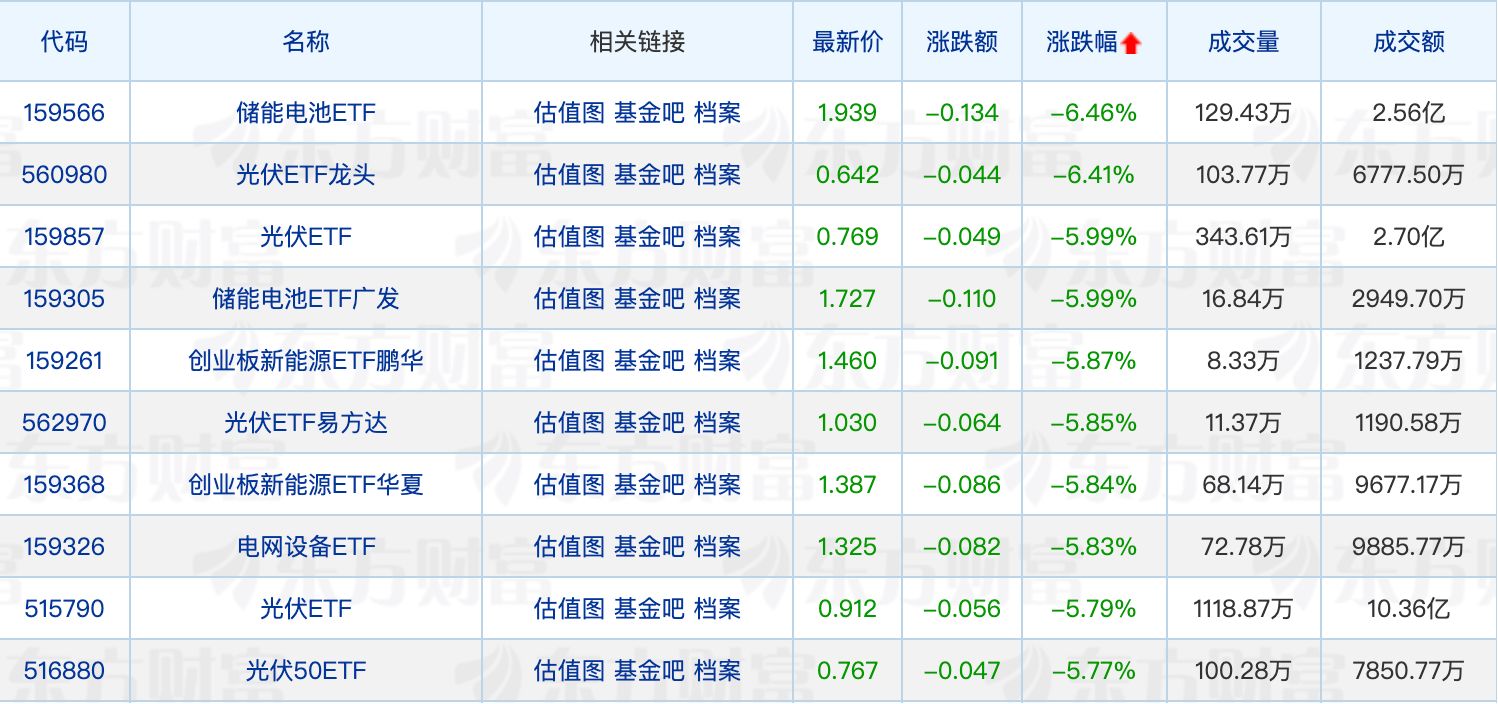Open 创业板新能源ETF鹏华 name link

point(306,361)
